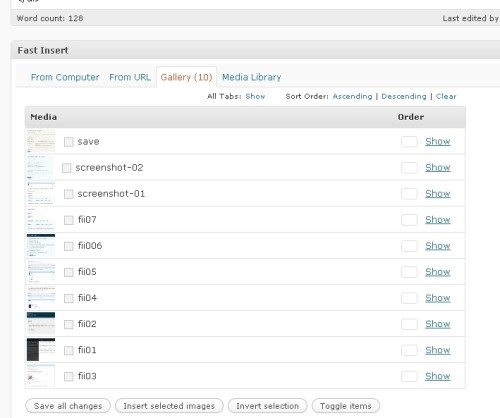The image size is (500, 418).
Task: Click the screenshot-02 thumbnail
Action: 41,167
